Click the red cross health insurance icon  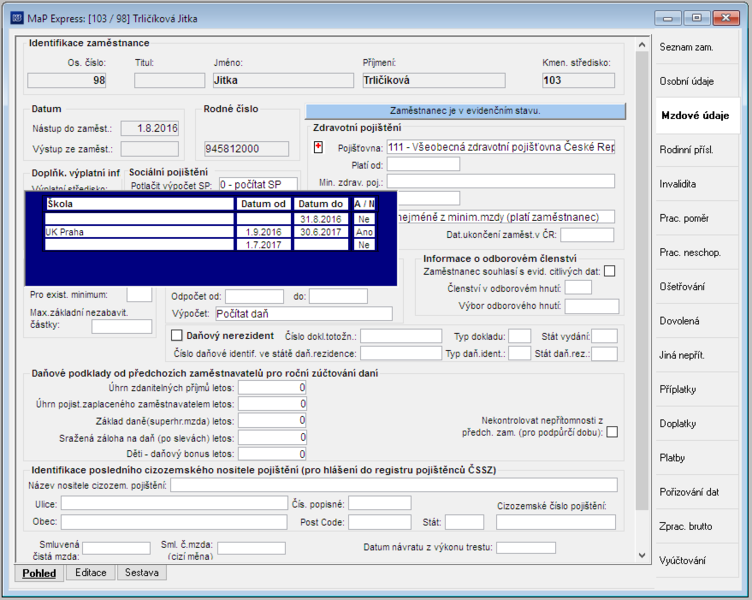[318, 147]
